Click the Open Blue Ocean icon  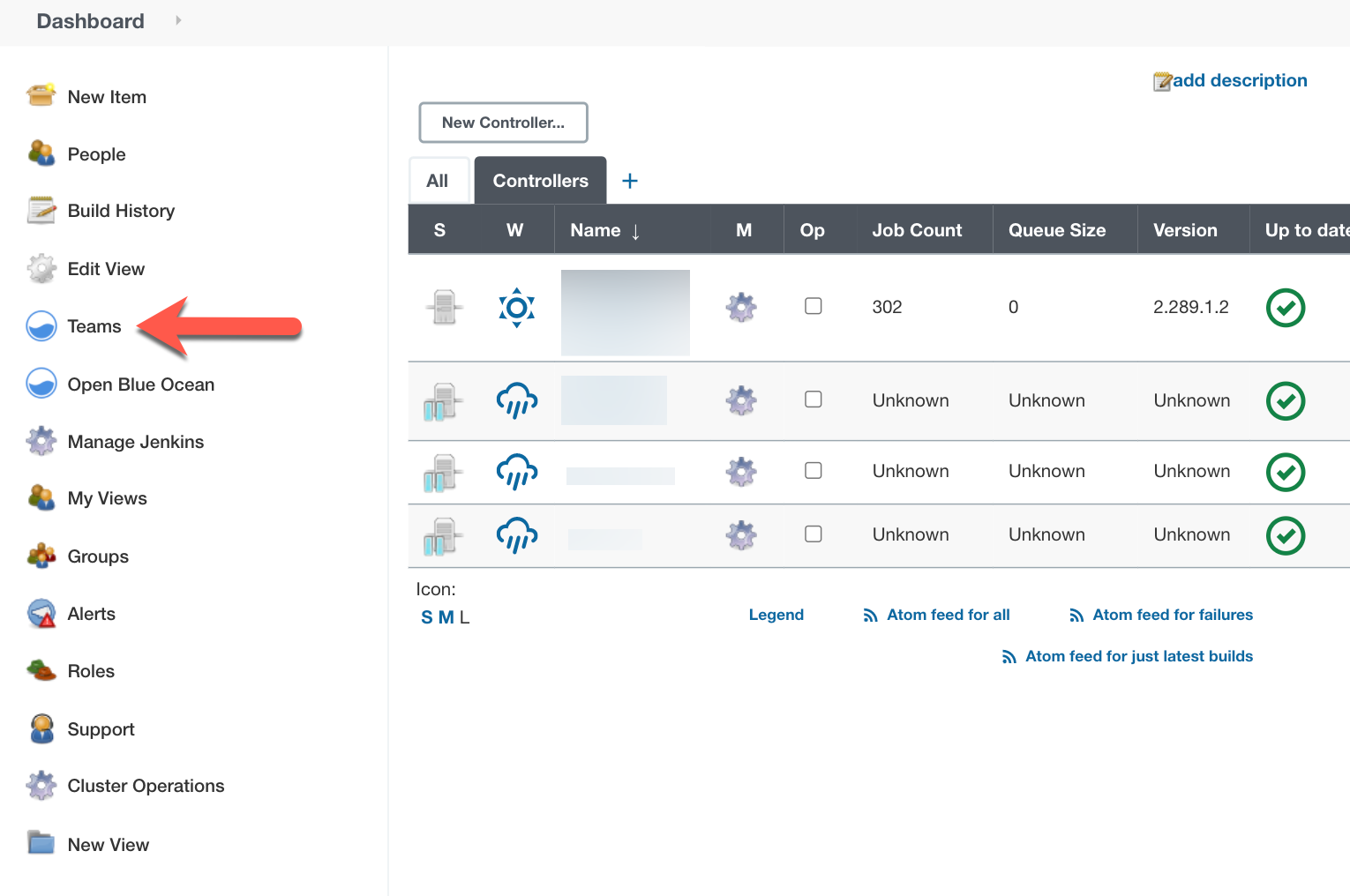(41, 384)
